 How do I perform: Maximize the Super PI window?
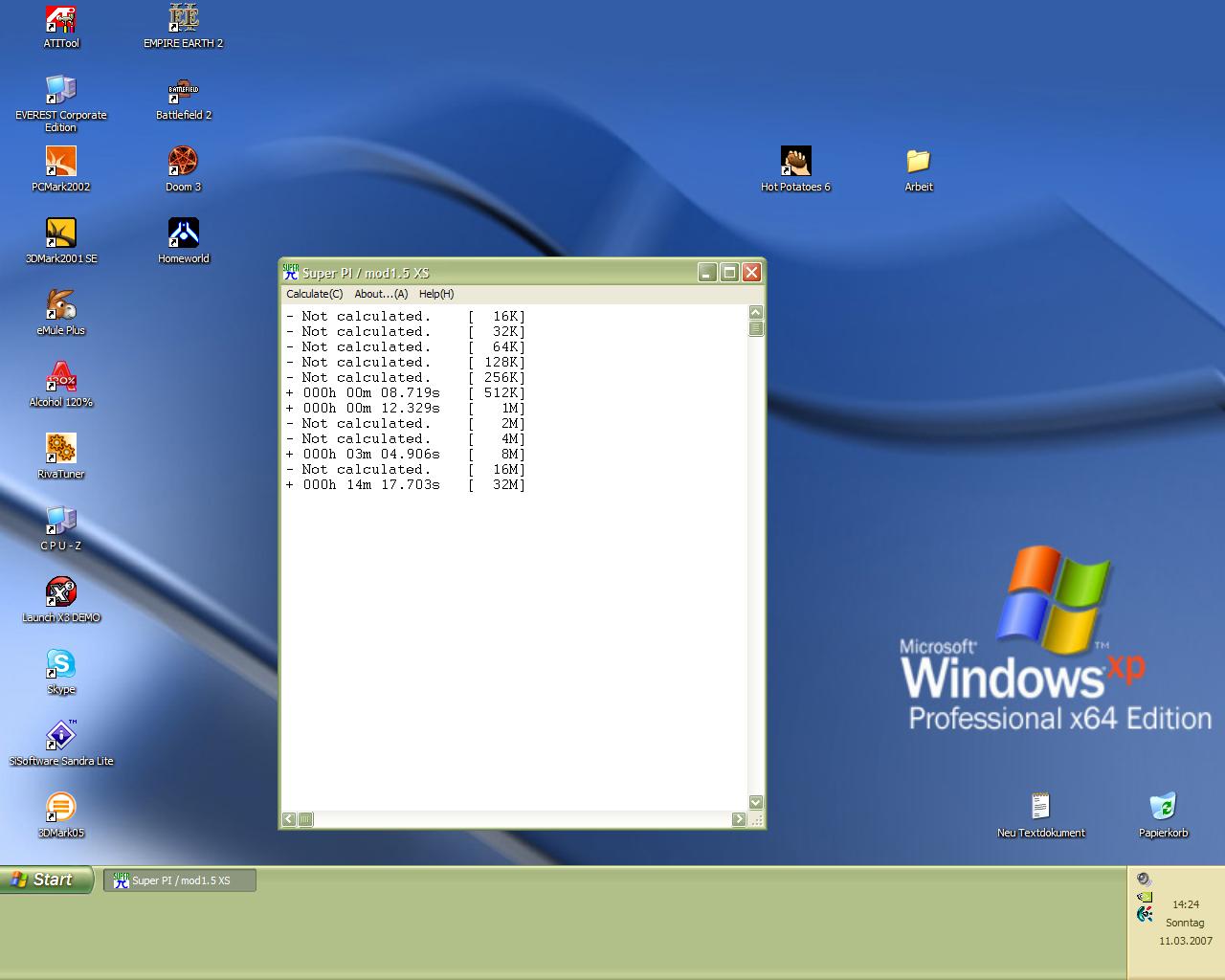pyautogui.click(x=729, y=273)
